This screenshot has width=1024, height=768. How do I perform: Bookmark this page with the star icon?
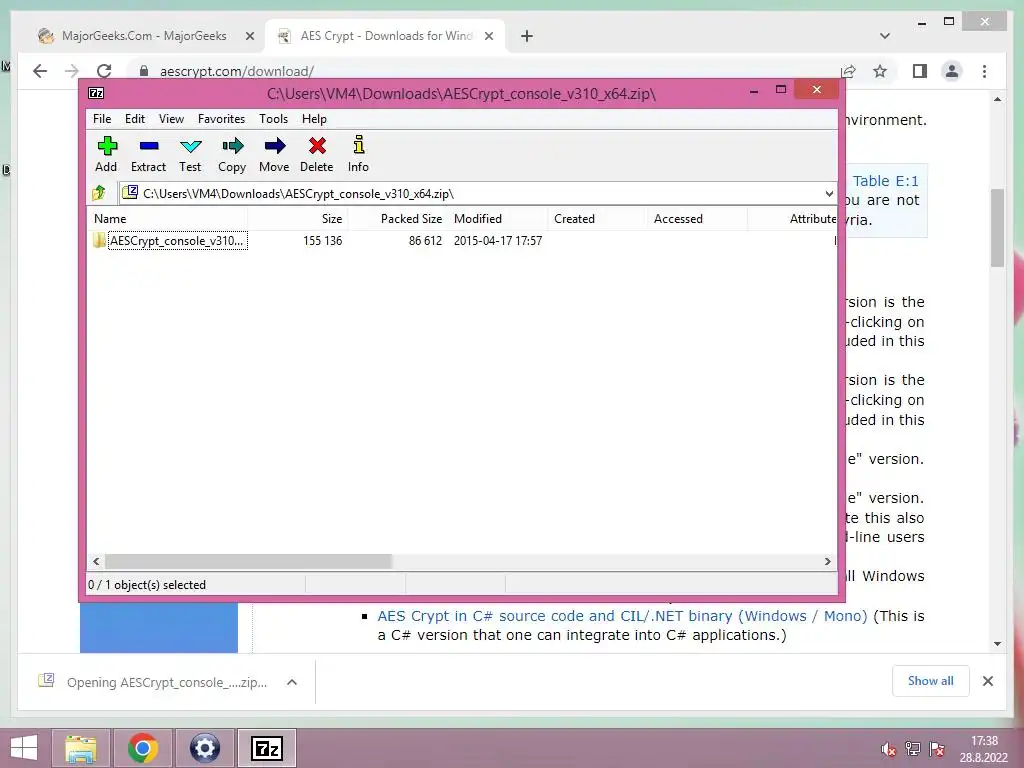click(x=880, y=71)
